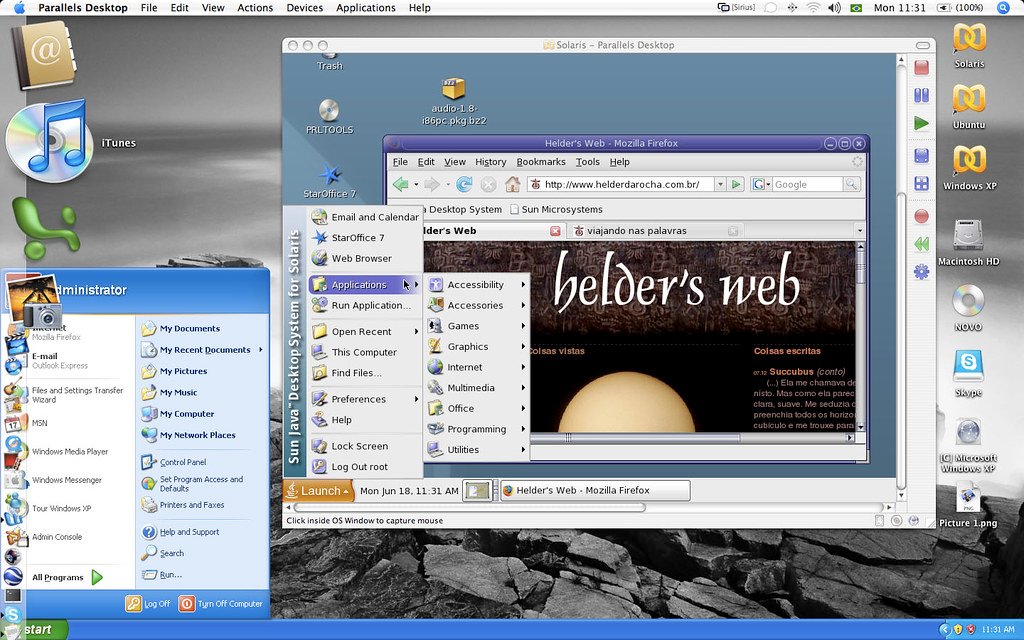
Task: Click the Firefox search magnifier button
Action: coord(851,185)
